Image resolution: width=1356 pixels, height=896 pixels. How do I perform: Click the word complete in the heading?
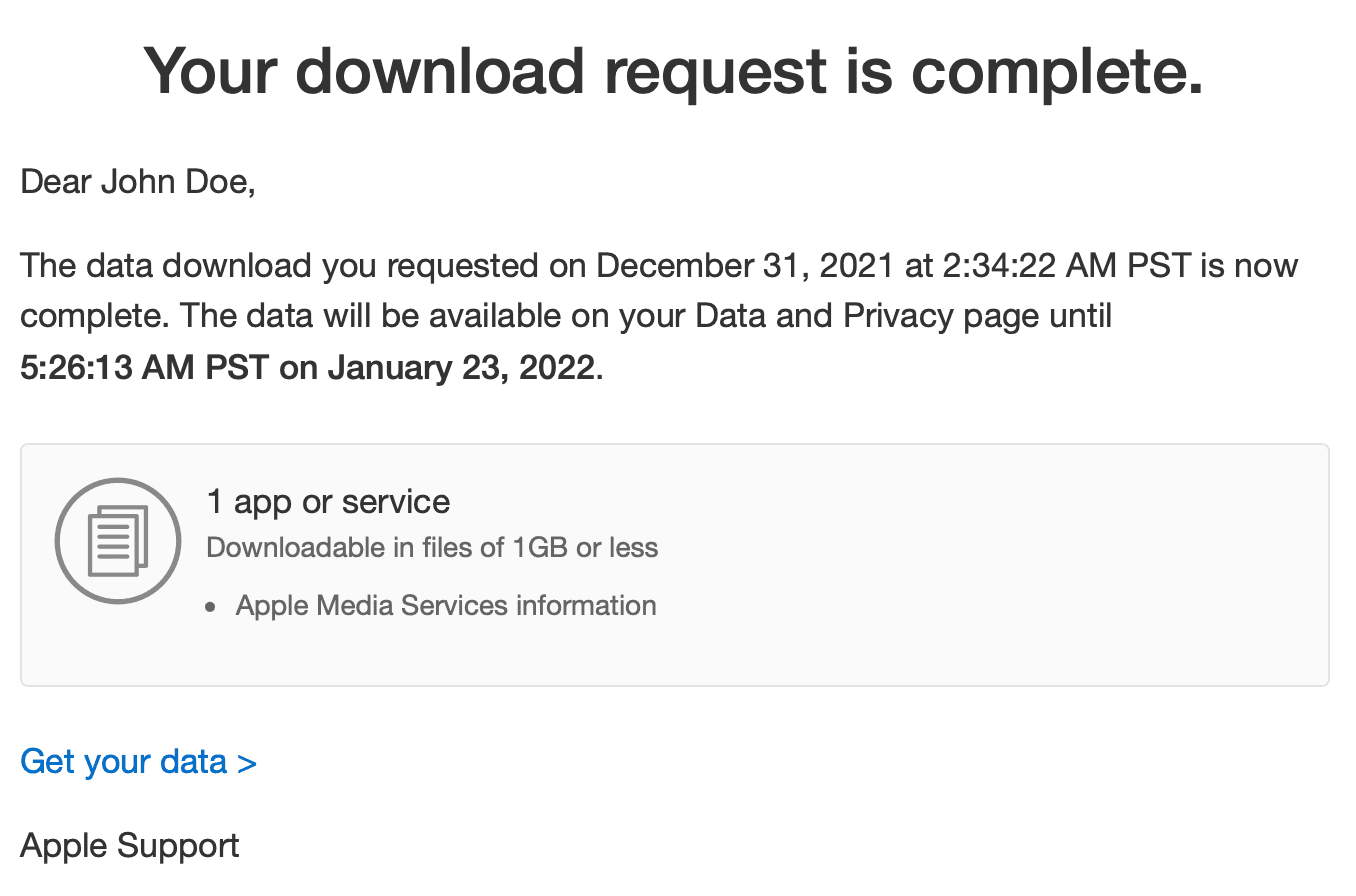pyautogui.click(x=1056, y=71)
